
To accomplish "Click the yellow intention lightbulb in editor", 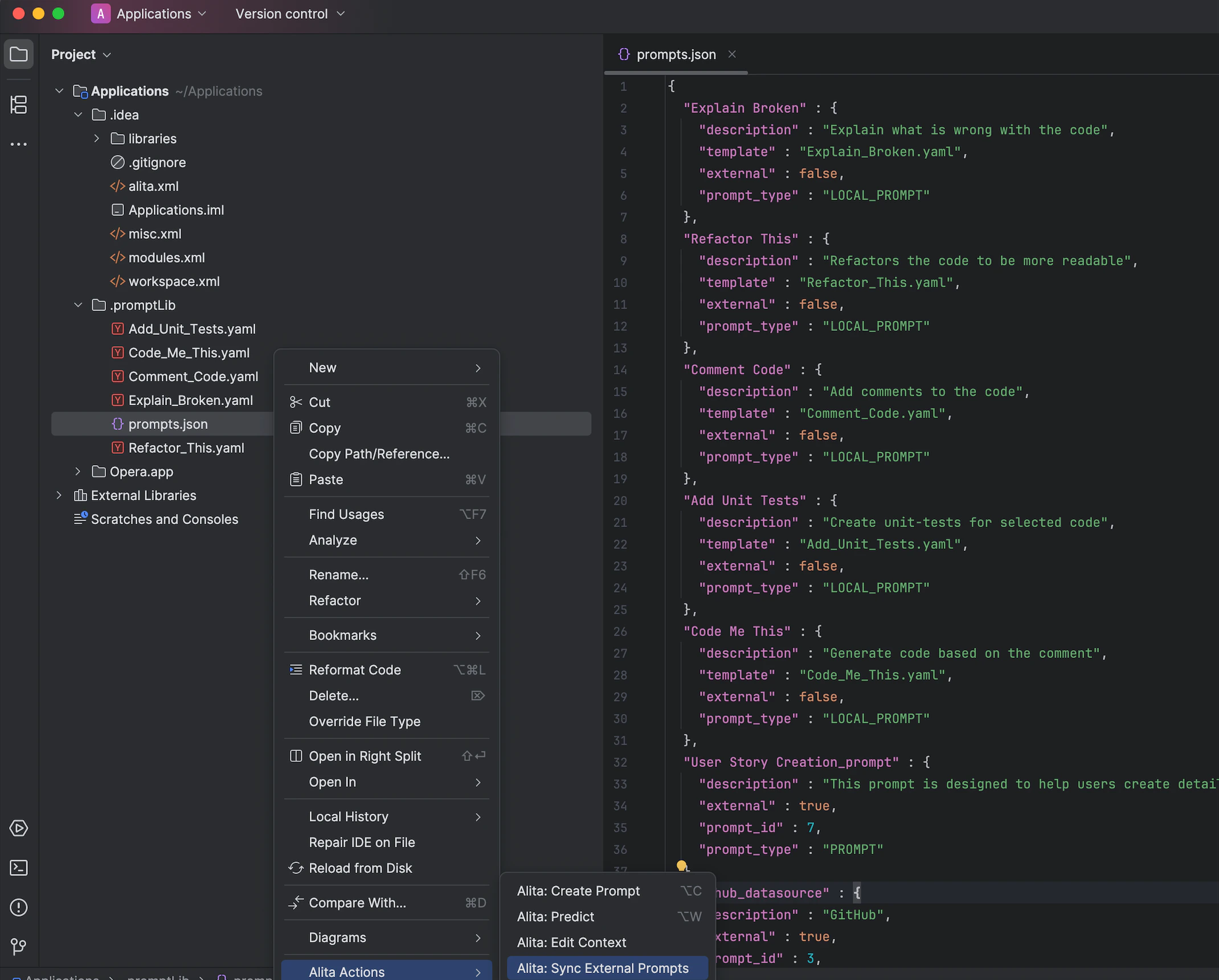I will coord(682,866).
